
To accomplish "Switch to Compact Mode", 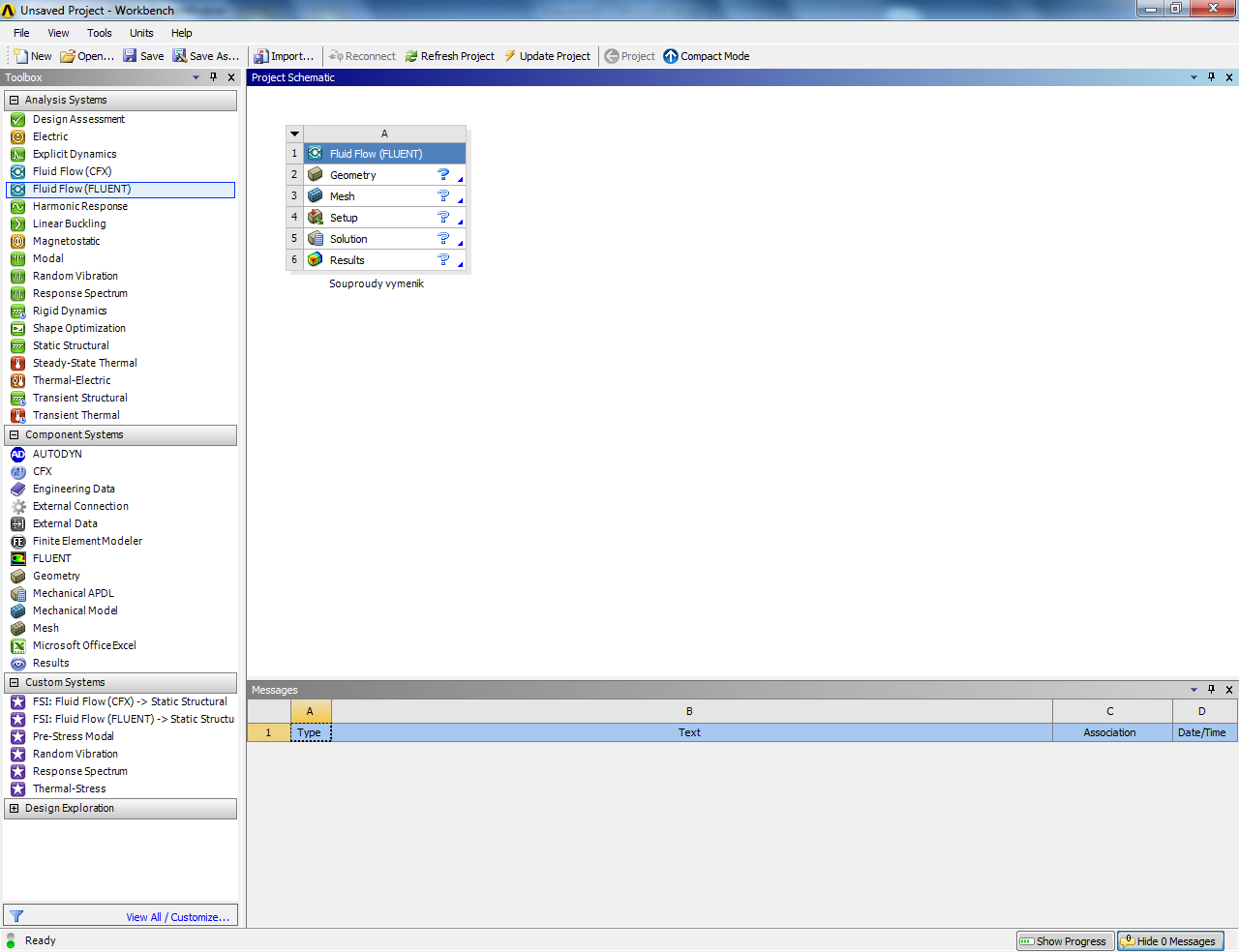I will tap(707, 56).
